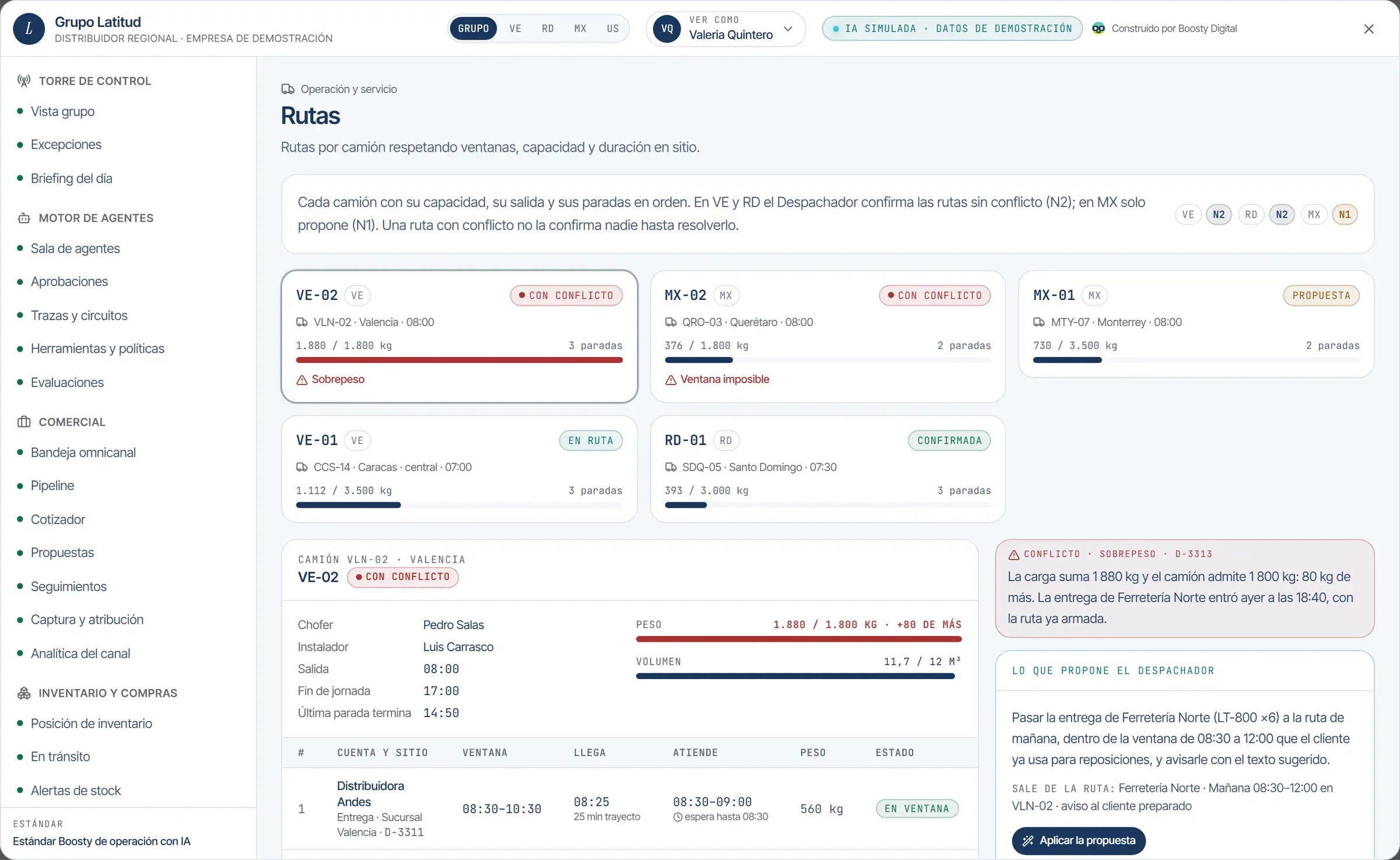Click the Motor de Agentes robot icon
1400x860 pixels.
pos(24,218)
